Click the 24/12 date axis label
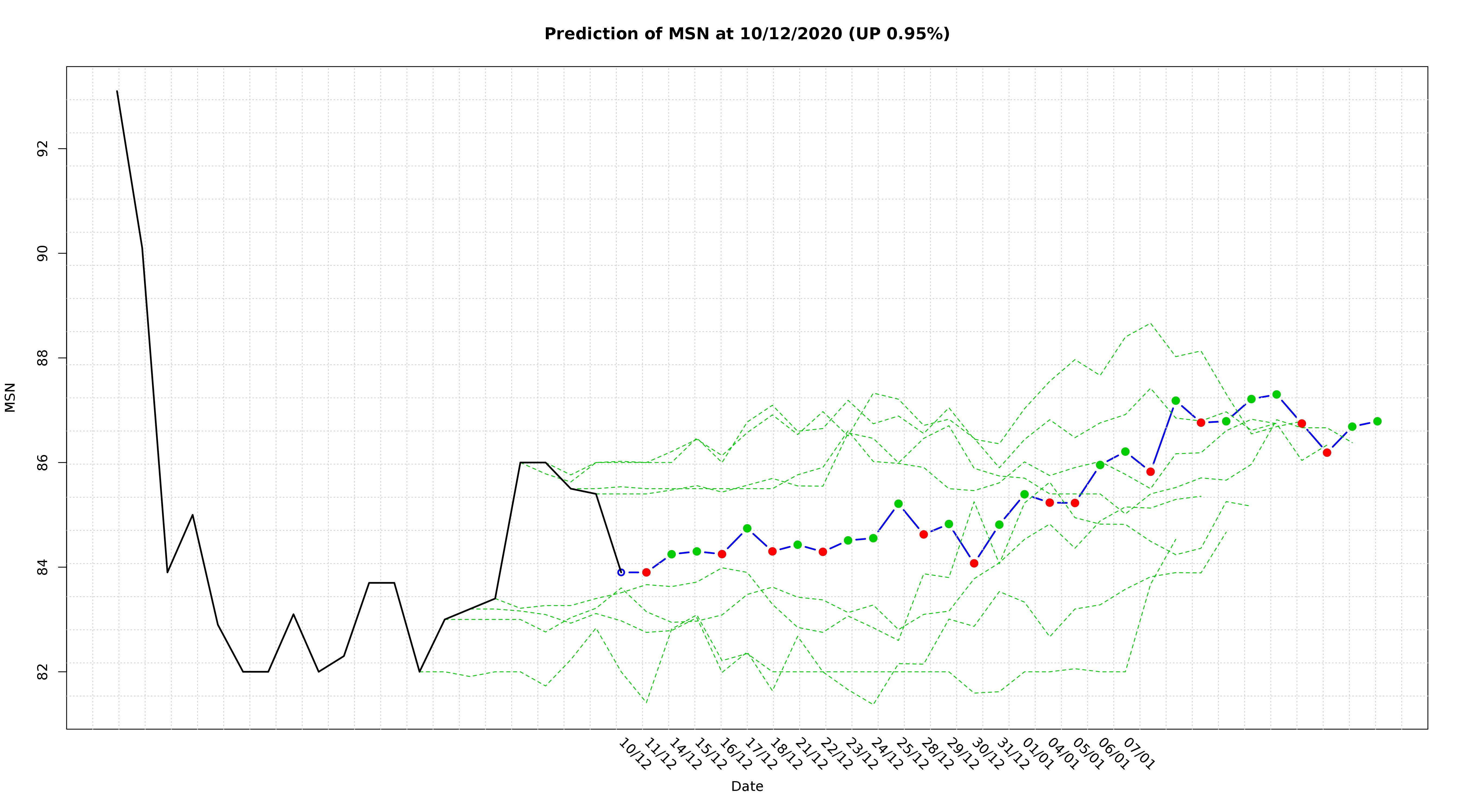The width and height of the screenshot is (1462, 812). (886, 754)
